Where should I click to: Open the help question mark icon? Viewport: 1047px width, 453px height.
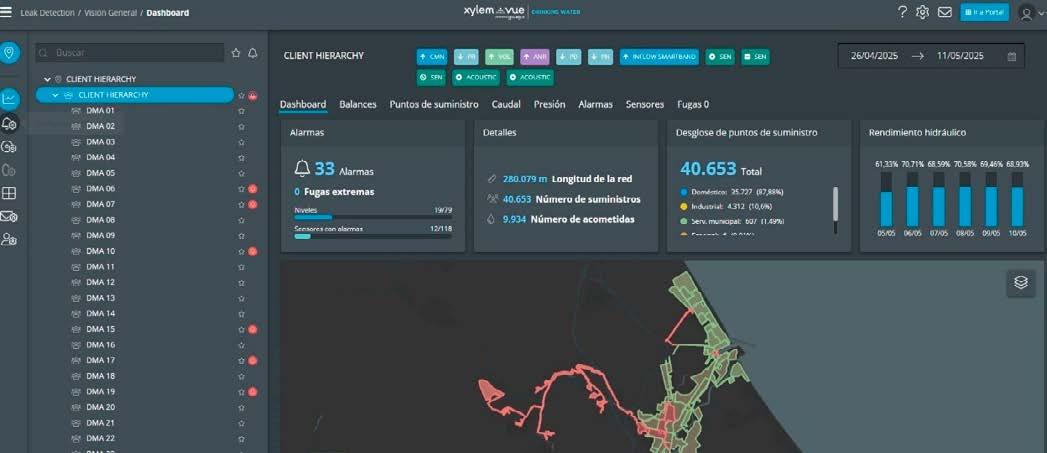point(902,12)
